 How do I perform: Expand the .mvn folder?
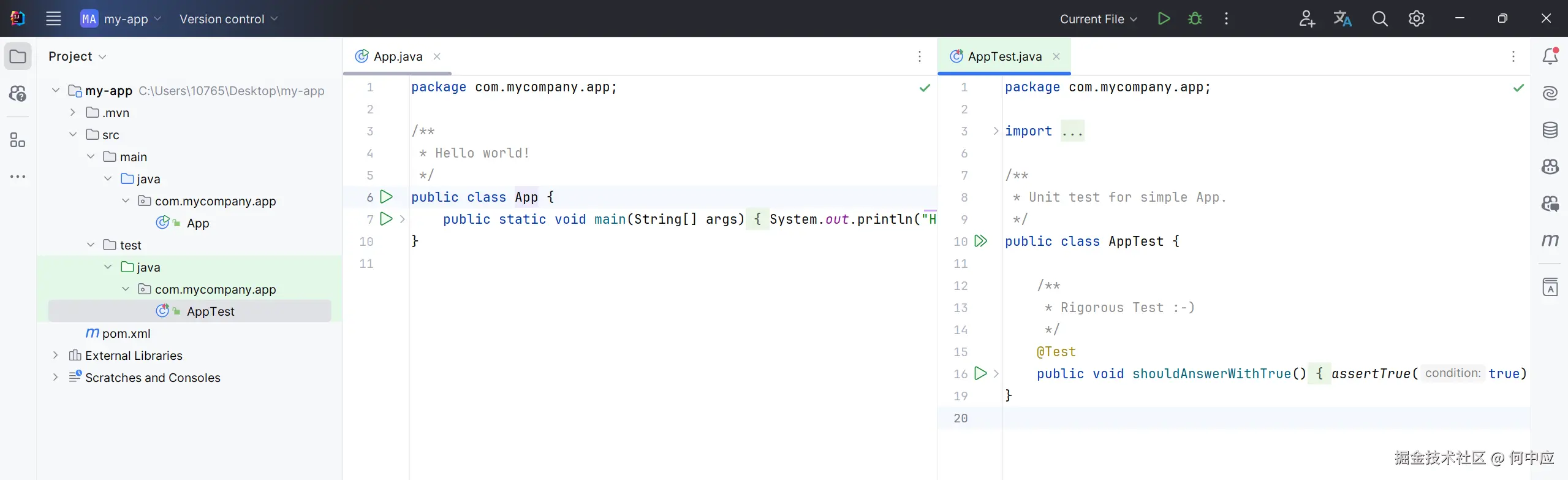pyautogui.click(x=73, y=113)
